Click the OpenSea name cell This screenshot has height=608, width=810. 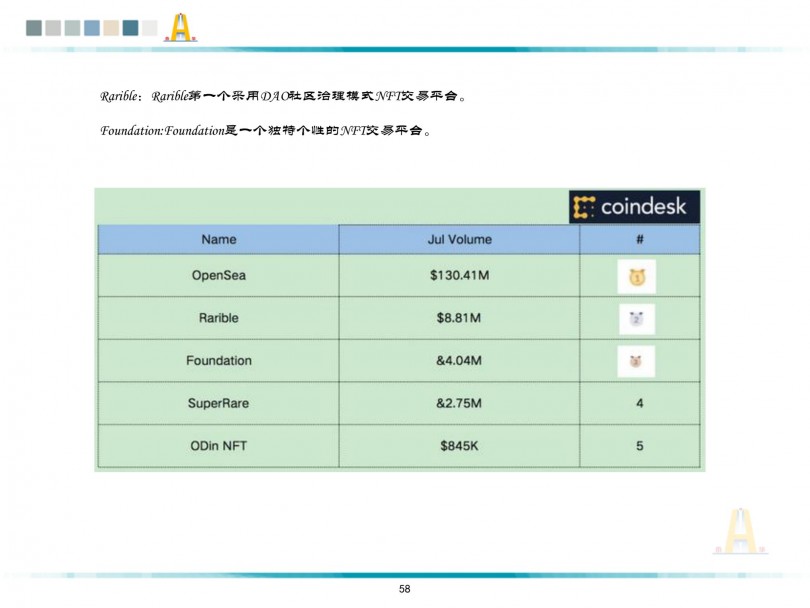(219, 275)
